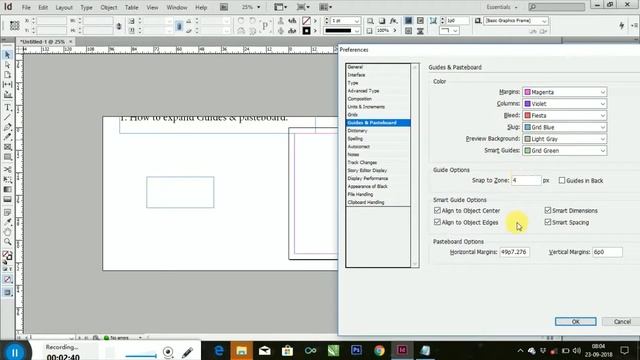The image size is (640, 360).
Task: Select the Hand tool
Action: coord(7,232)
